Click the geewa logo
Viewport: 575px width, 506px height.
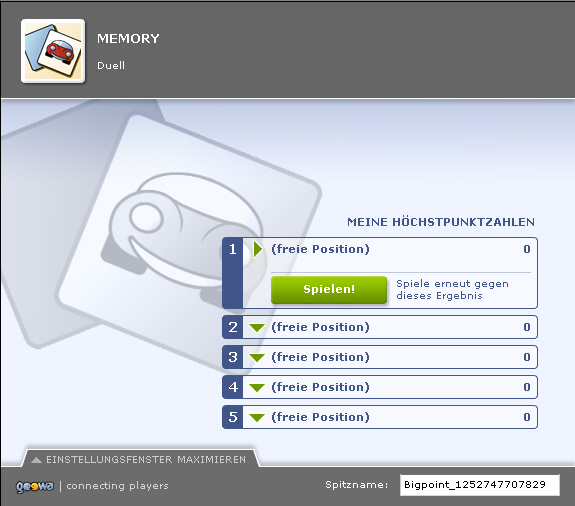click(35, 486)
